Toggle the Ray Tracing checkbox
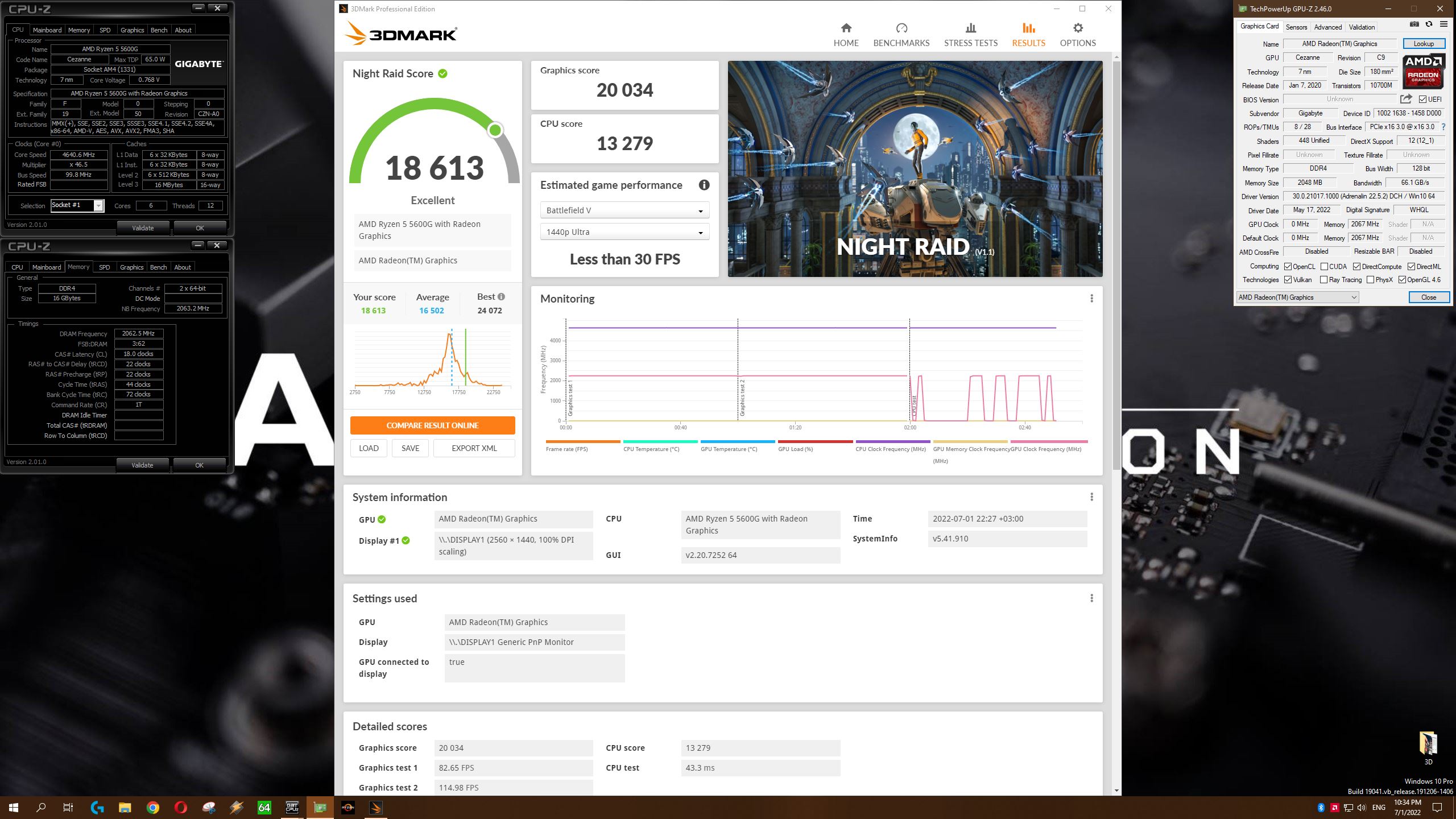The height and width of the screenshot is (819, 1456). (x=1323, y=280)
